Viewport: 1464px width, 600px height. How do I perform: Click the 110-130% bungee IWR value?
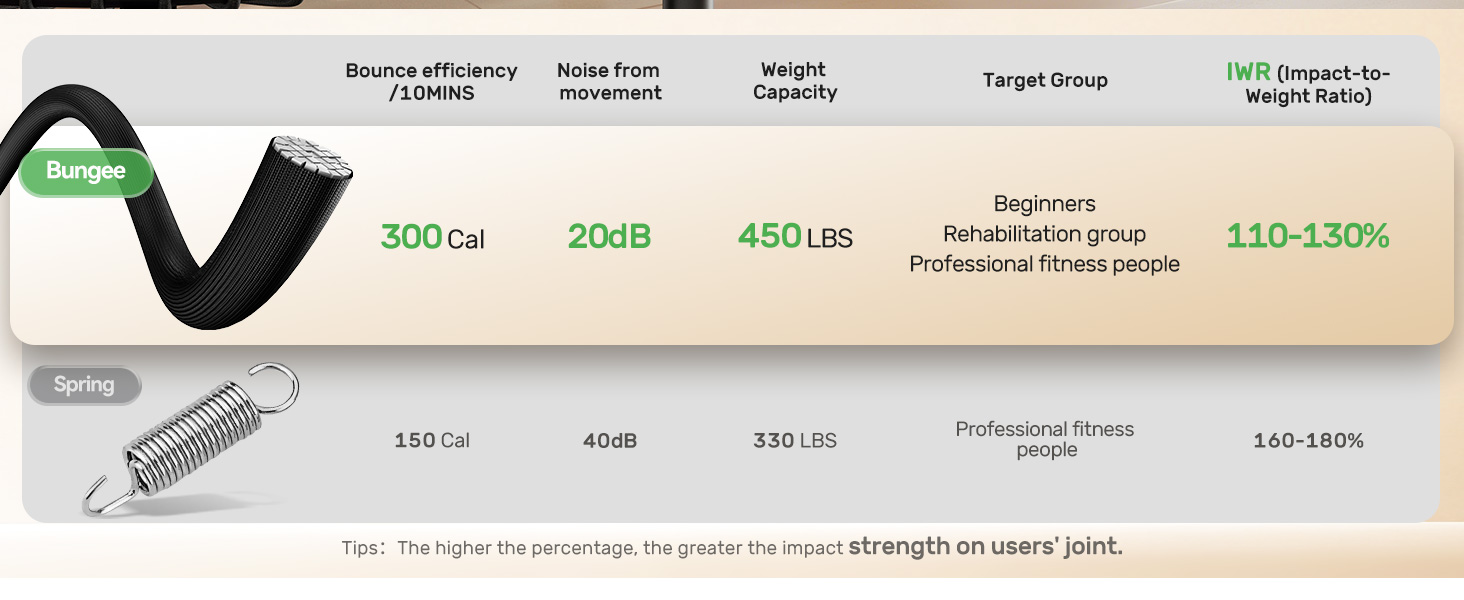pyautogui.click(x=1307, y=236)
